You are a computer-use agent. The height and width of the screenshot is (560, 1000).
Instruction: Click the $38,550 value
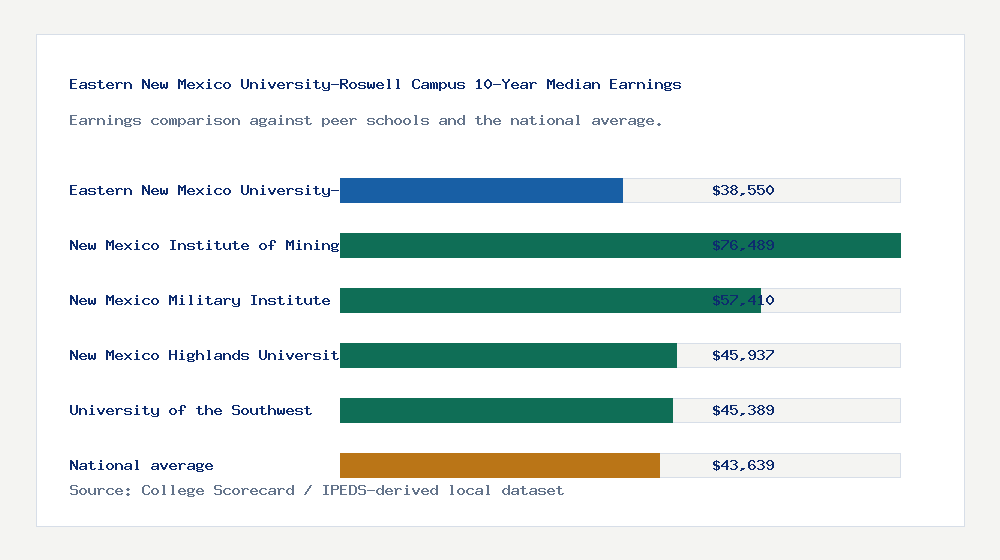(743, 190)
